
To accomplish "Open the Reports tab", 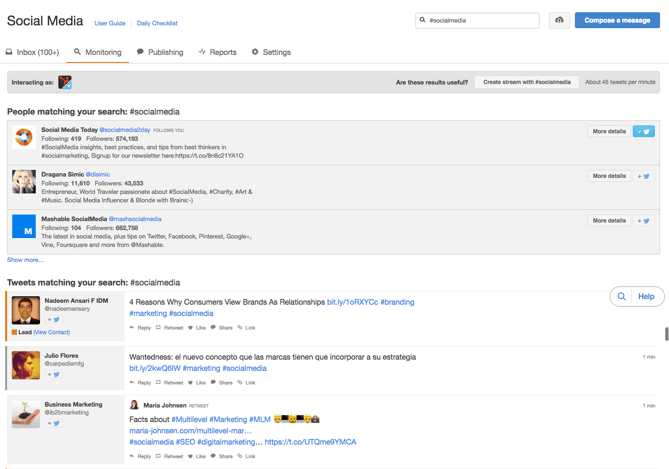I will (218, 52).
